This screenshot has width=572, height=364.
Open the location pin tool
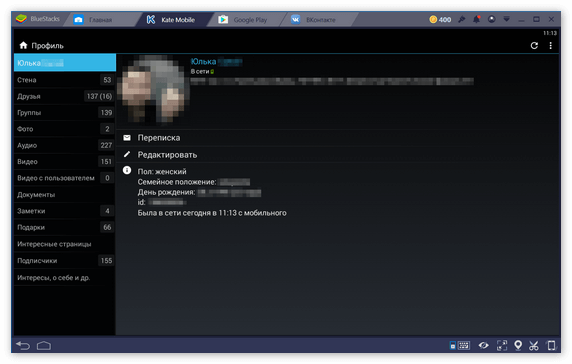518,345
